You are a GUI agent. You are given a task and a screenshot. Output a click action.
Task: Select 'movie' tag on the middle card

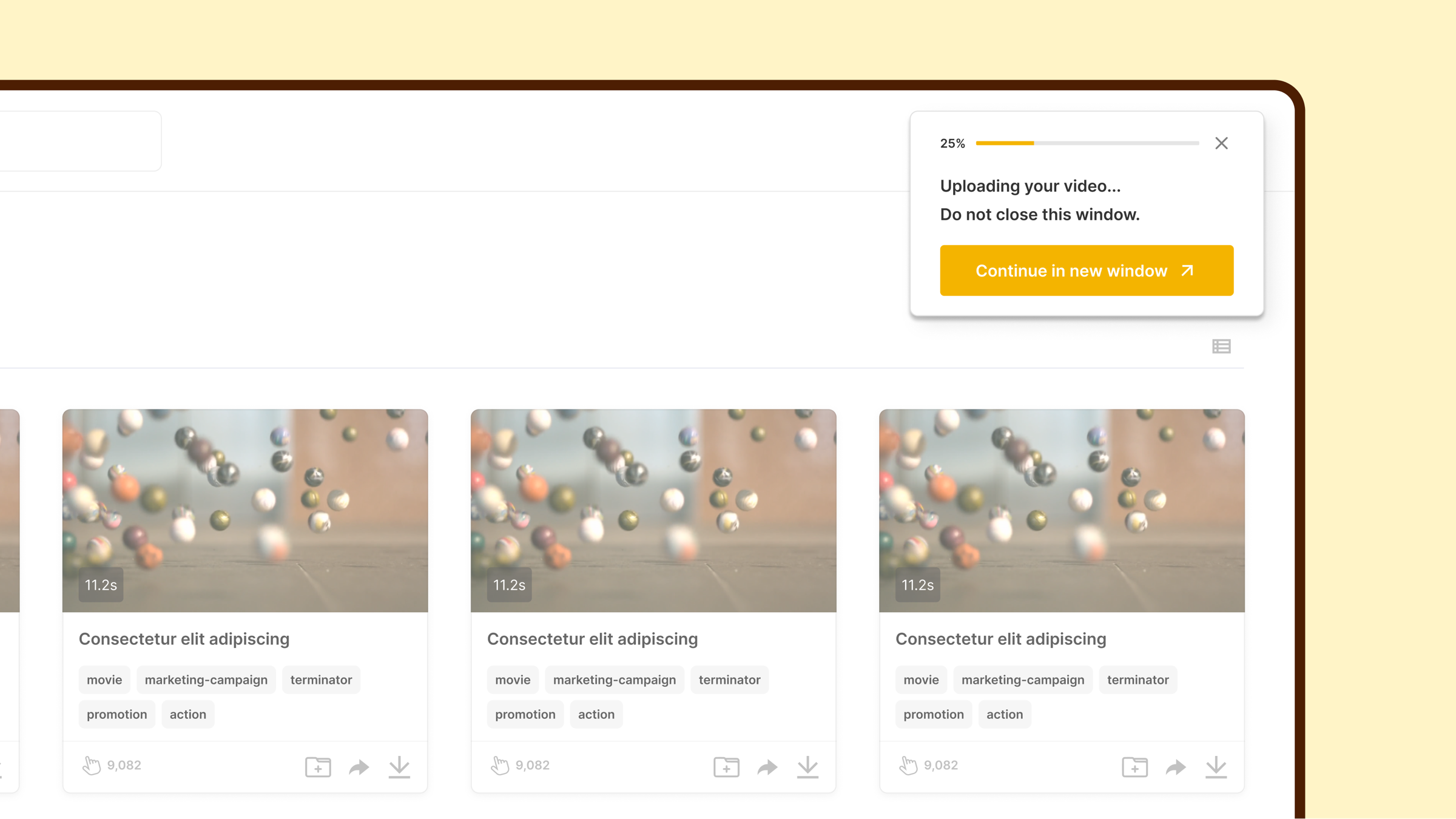(x=513, y=679)
